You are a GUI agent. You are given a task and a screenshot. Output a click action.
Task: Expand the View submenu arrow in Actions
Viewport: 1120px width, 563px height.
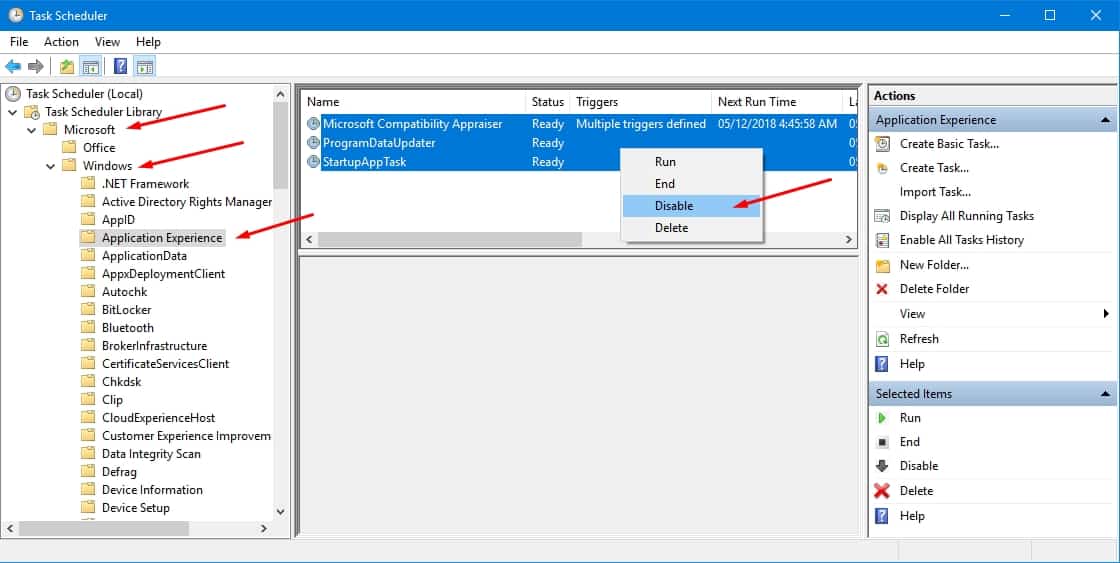pyautogui.click(x=1106, y=314)
